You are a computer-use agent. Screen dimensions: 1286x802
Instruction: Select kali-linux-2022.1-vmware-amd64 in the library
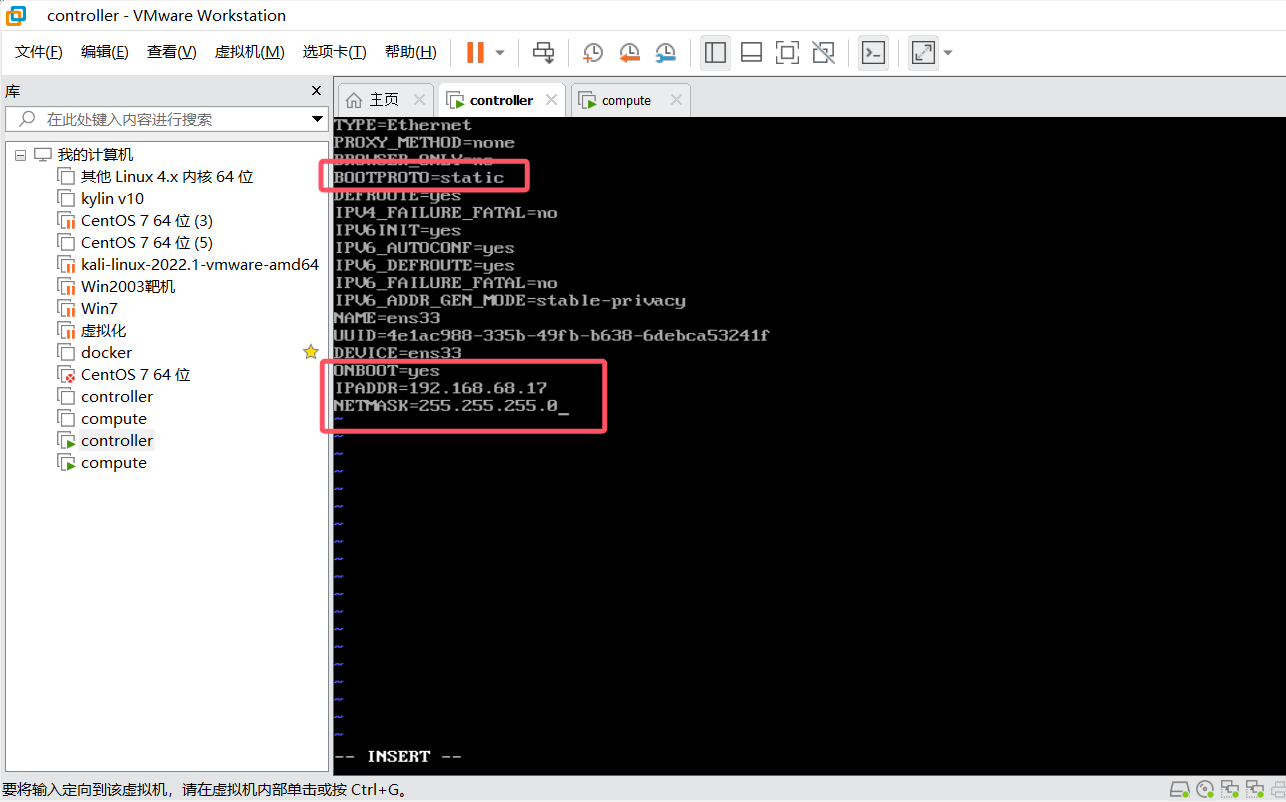click(199, 264)
